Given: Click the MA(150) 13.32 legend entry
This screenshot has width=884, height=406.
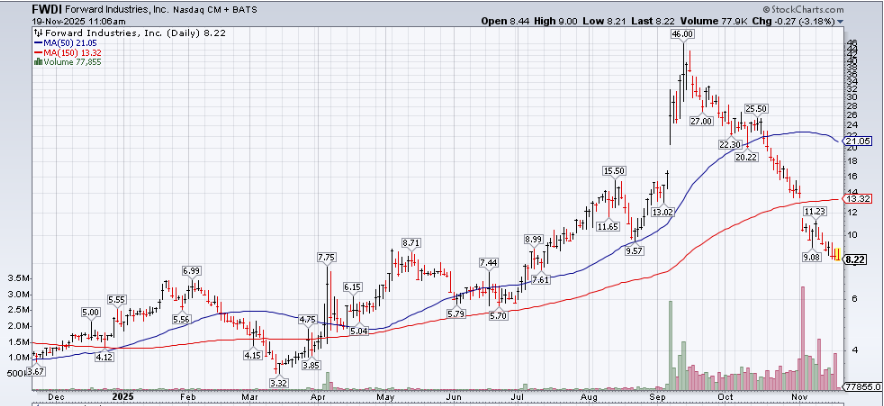Looking at the screenshot, I should click(70, 52).
